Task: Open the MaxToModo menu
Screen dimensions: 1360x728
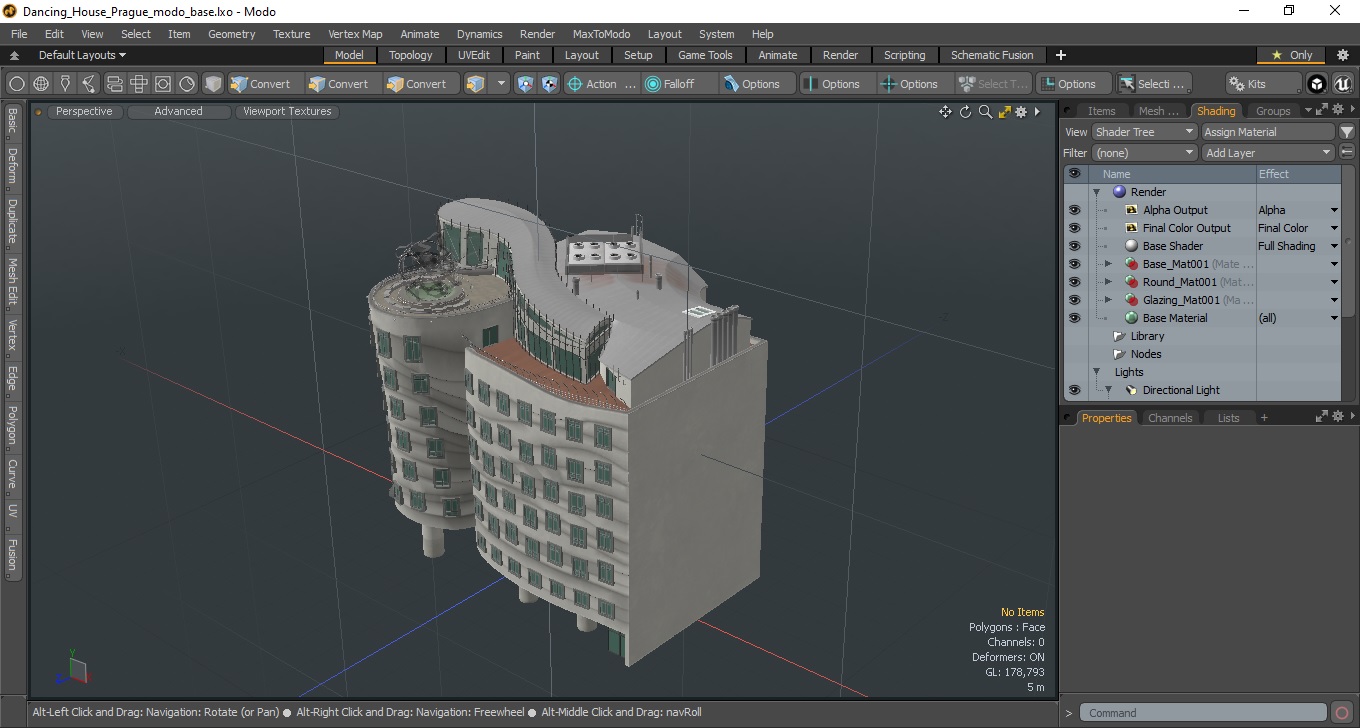Action: (601, 34)
